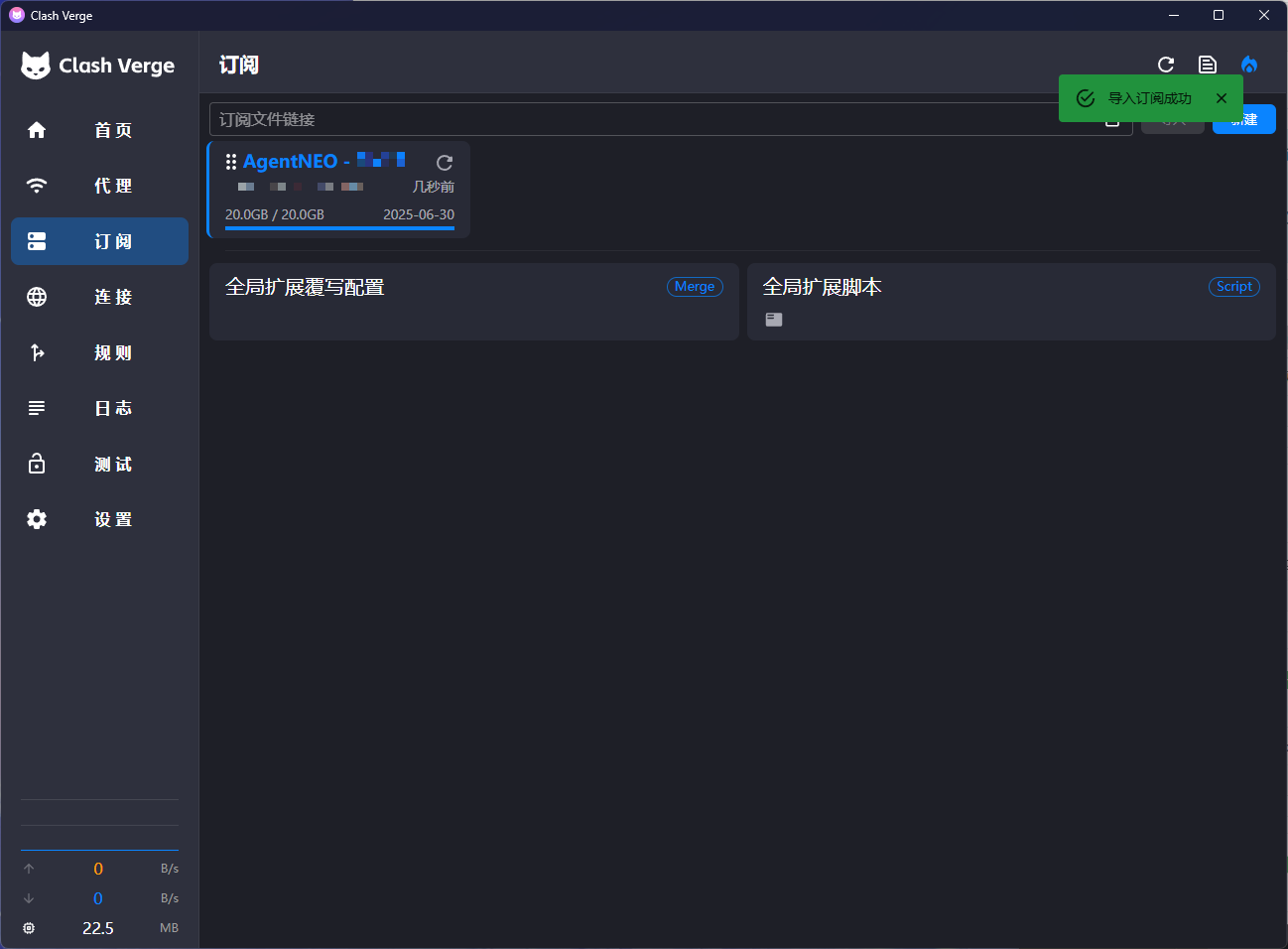This screenshot has width=1288, height=949.
Task: Click the wifi proxy icon
Action: click(37, 186)
